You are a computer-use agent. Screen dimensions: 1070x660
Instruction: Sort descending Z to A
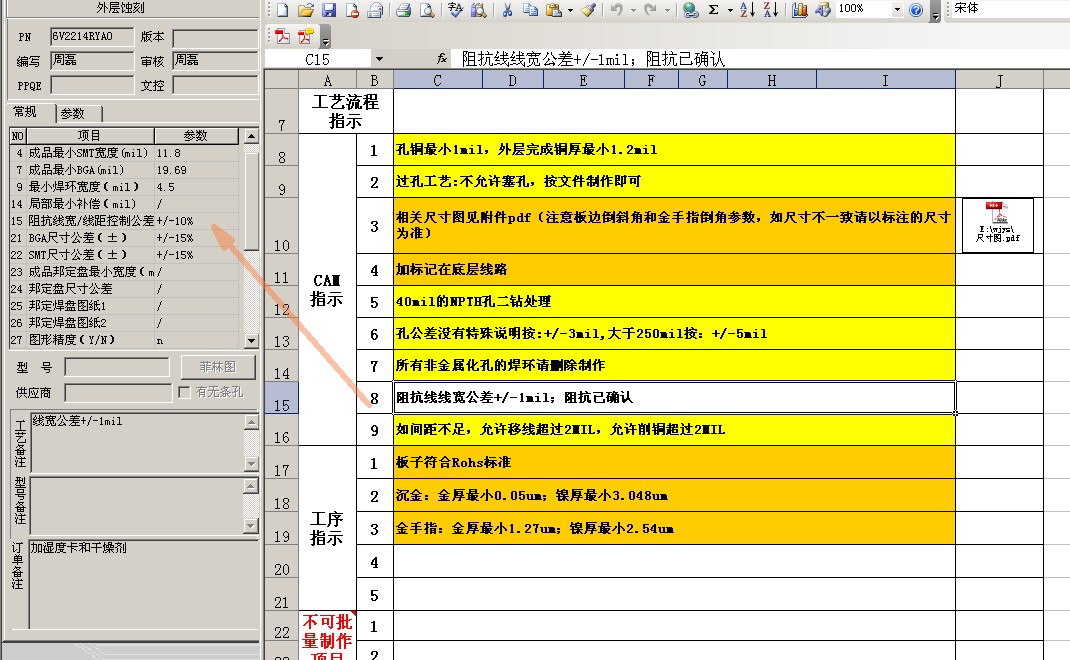click(x=770, y=10)
